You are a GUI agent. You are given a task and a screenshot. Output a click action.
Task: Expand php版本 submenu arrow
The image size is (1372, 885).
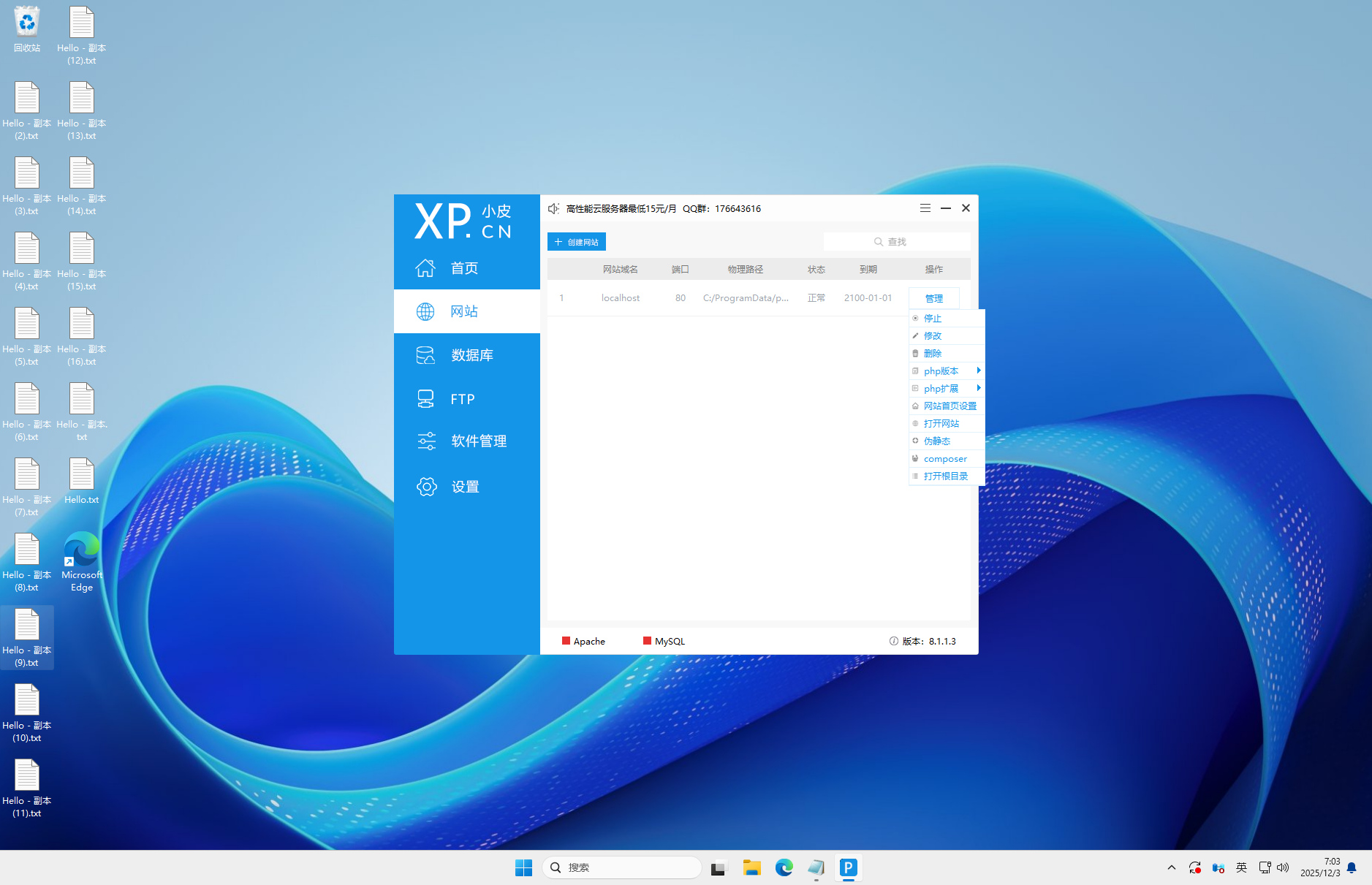click(x=979, y=371)
